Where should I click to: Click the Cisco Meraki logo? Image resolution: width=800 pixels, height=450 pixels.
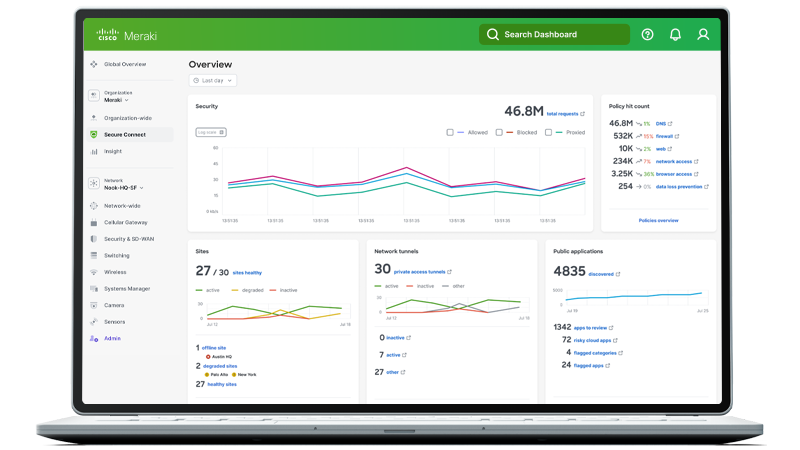127,35
